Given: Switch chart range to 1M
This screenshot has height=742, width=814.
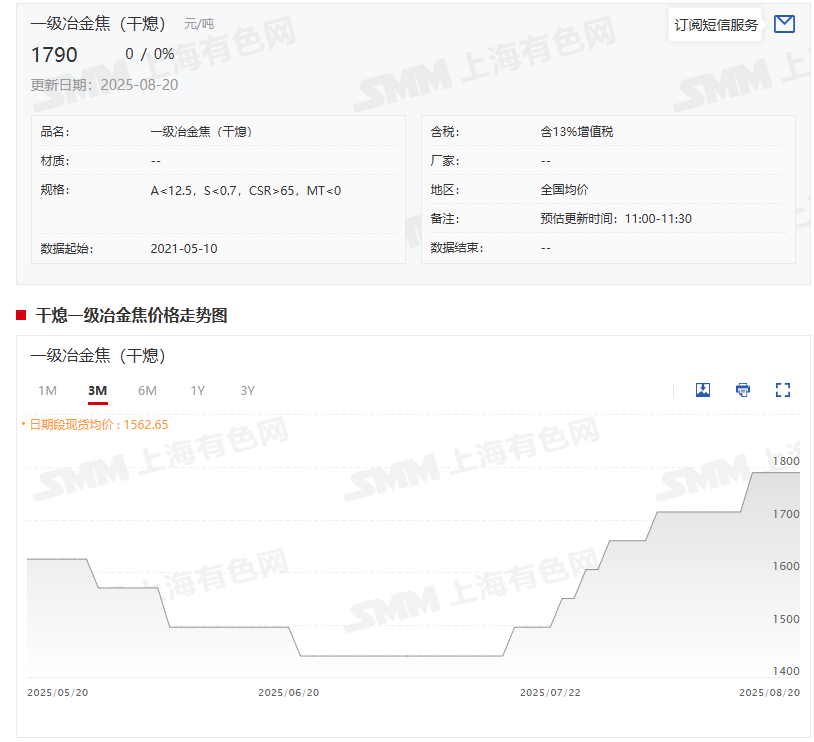Looking at the screenshot, I should click(47, 391).
